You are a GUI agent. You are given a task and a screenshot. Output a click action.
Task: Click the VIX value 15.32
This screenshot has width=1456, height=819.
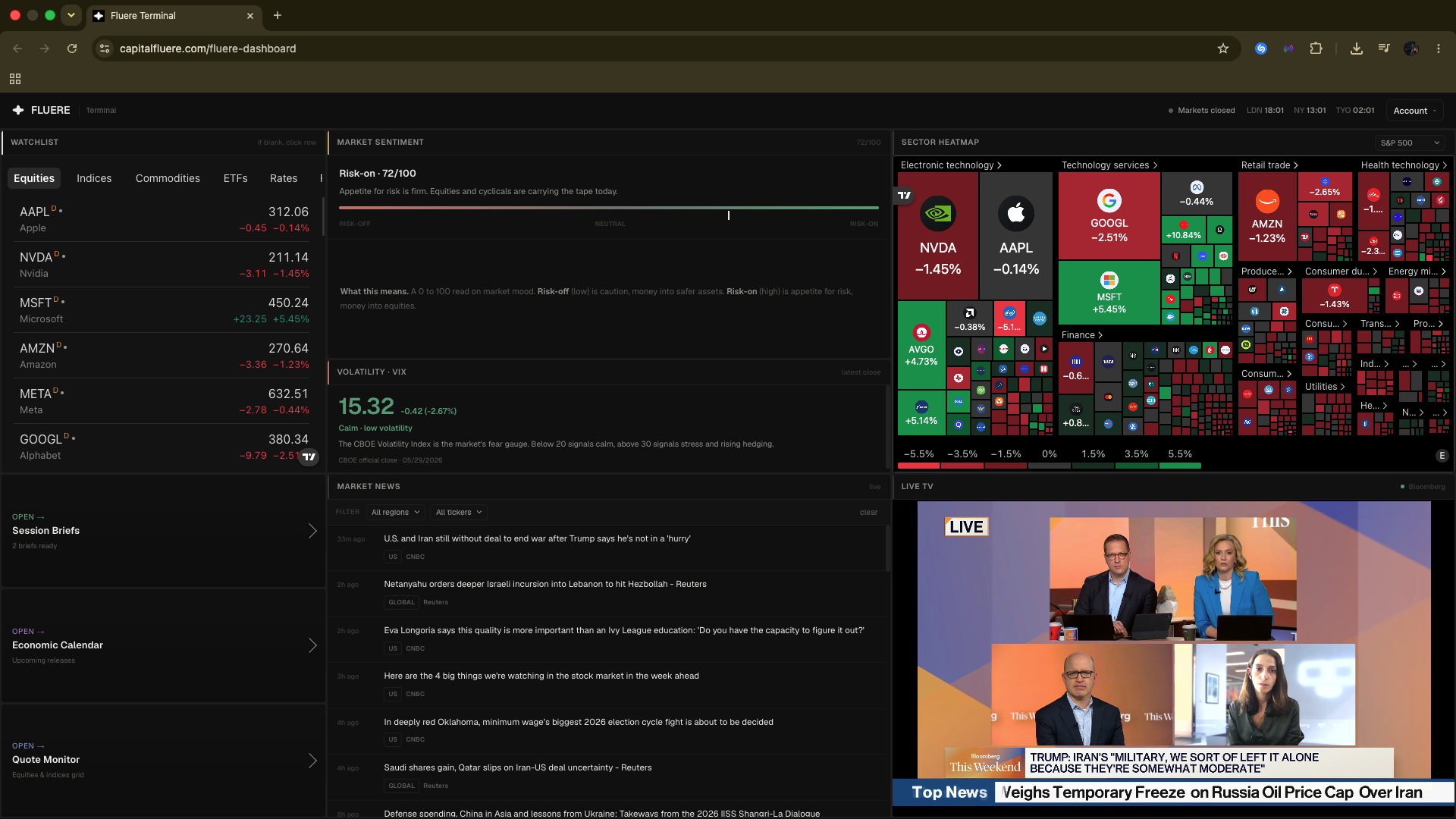click(x=366, y=406)
